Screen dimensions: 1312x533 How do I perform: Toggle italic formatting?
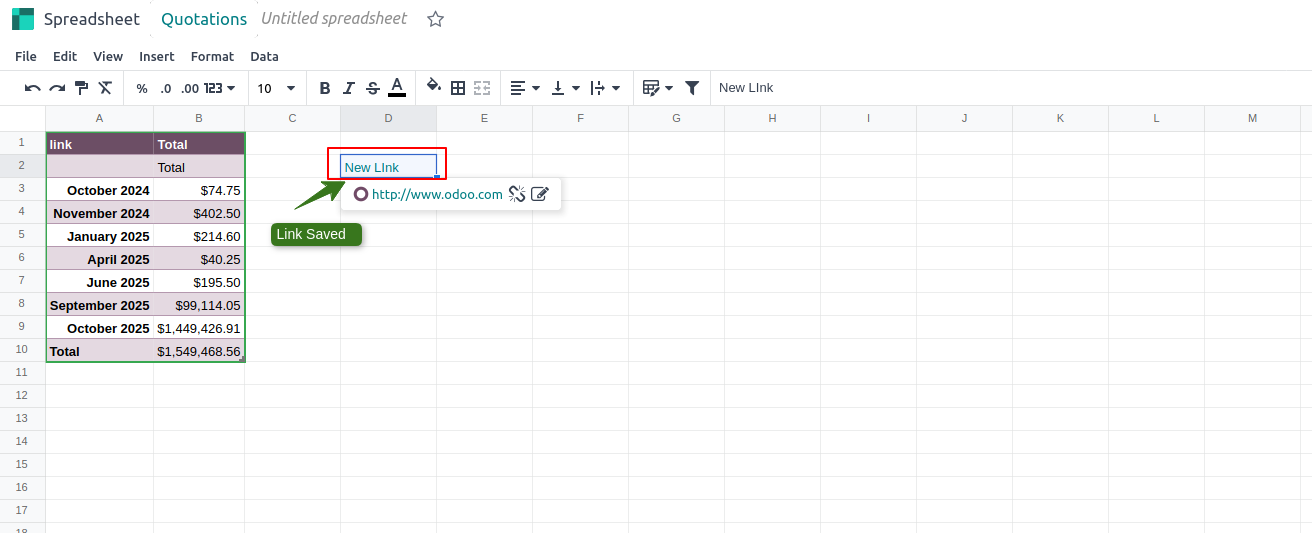tap(349, 88)
